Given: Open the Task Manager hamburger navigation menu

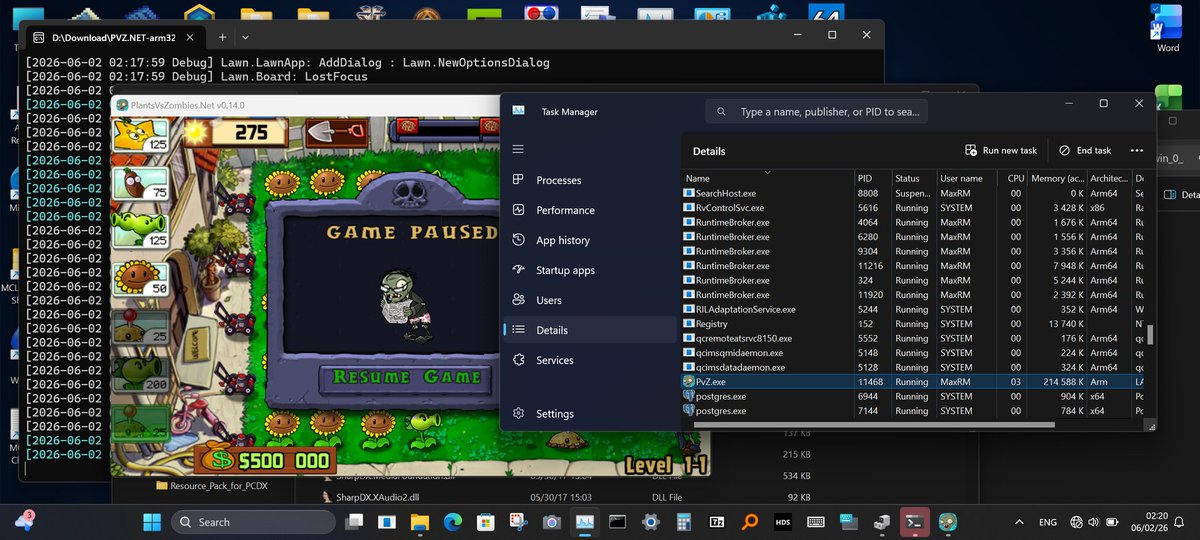Looking at the screenshot, I should [x=518, y=149].
